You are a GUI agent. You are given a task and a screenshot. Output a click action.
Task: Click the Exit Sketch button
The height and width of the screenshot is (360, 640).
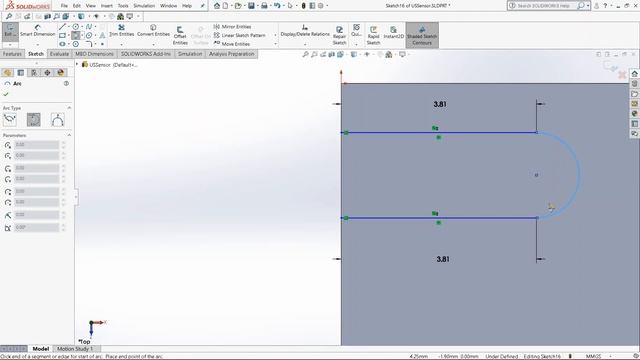(10, 31)
